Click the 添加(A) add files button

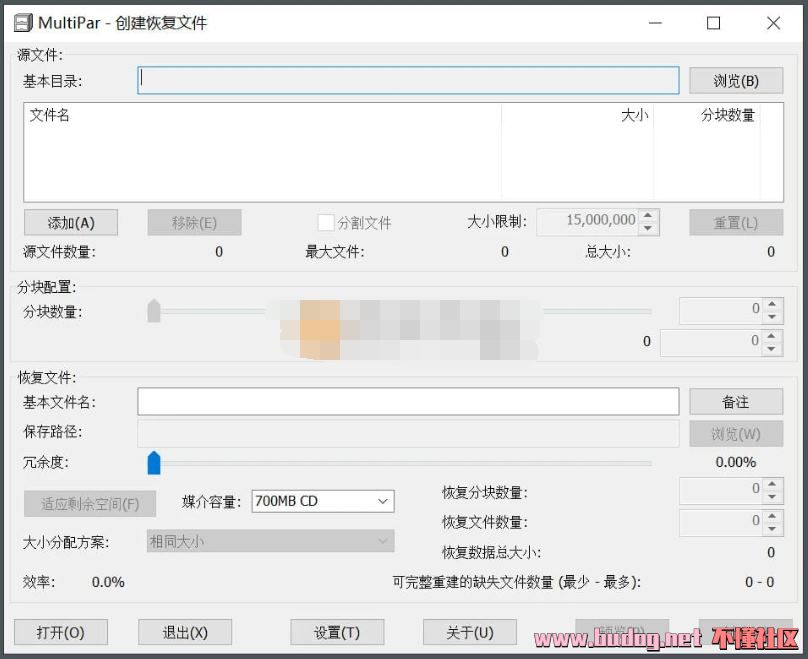click(71, 222)
